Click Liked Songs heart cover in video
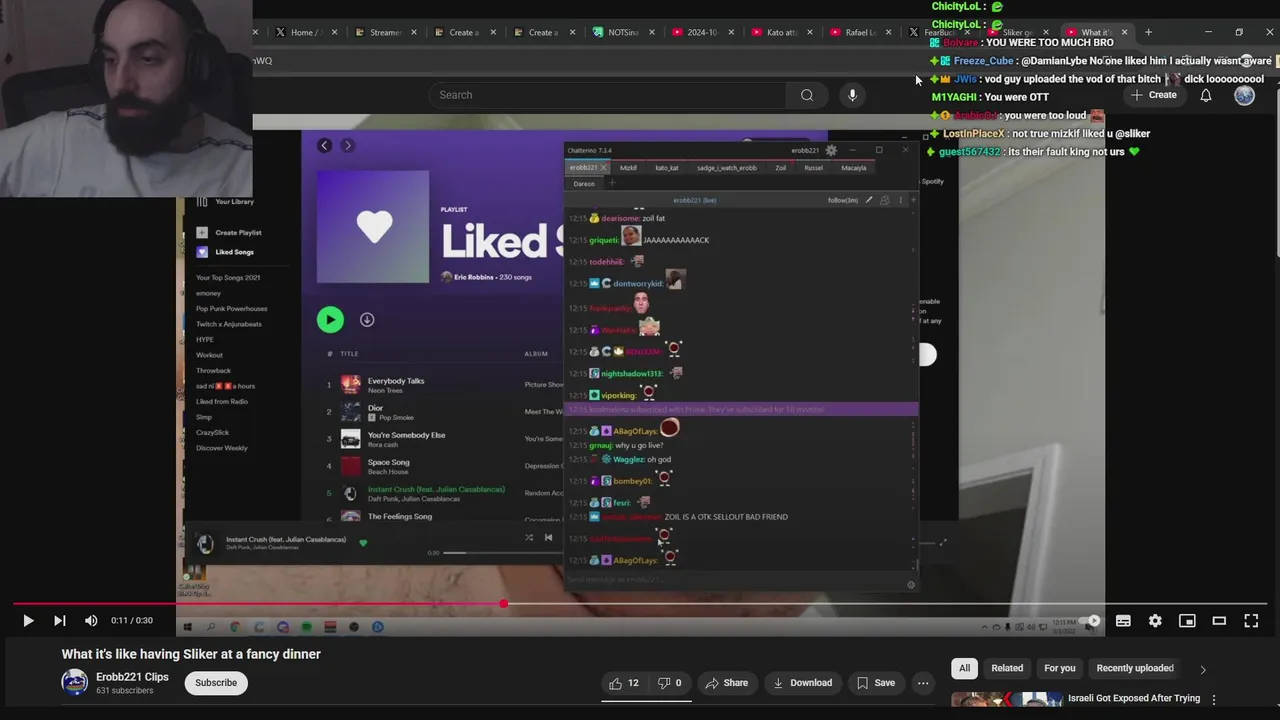1280x720 pixels. [373, 227]
